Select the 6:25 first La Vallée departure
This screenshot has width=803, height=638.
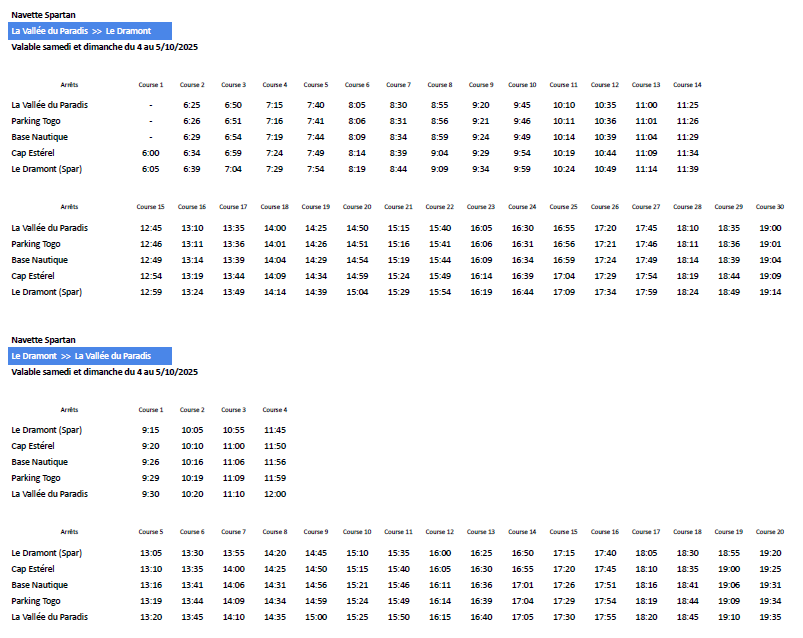click(x=192, y=105)
